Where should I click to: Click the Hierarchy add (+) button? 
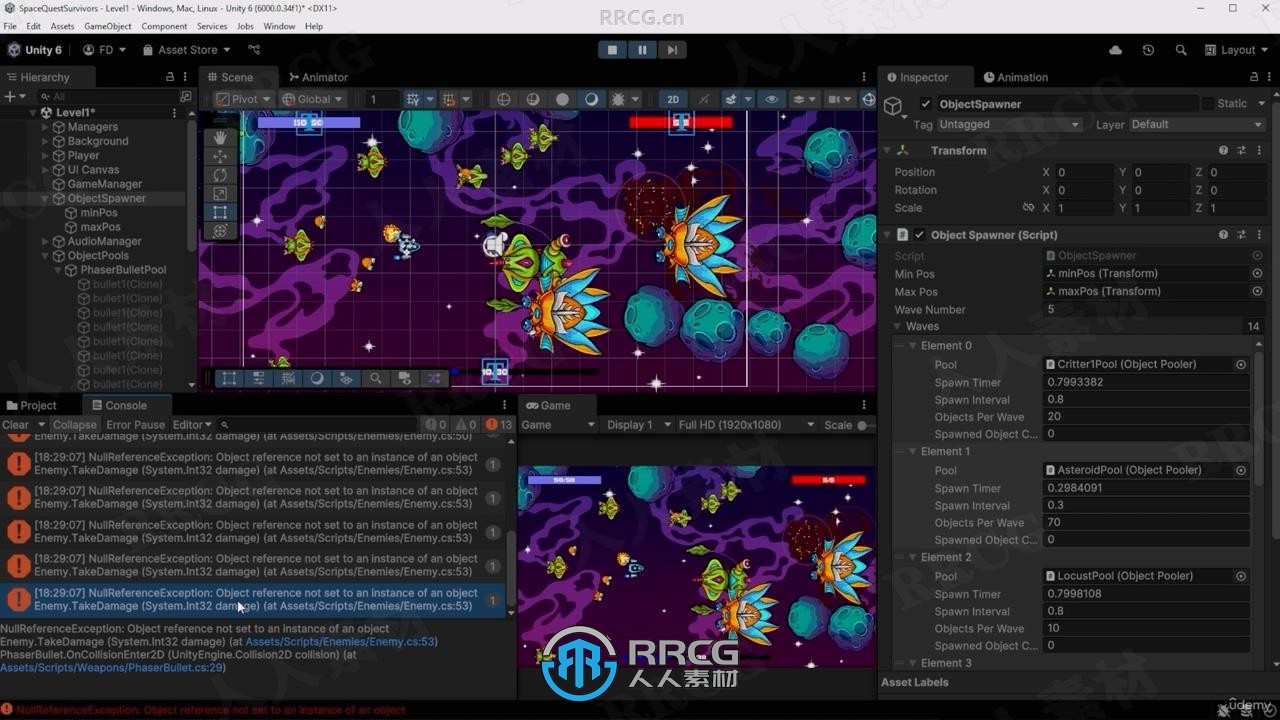click(9, 97)
